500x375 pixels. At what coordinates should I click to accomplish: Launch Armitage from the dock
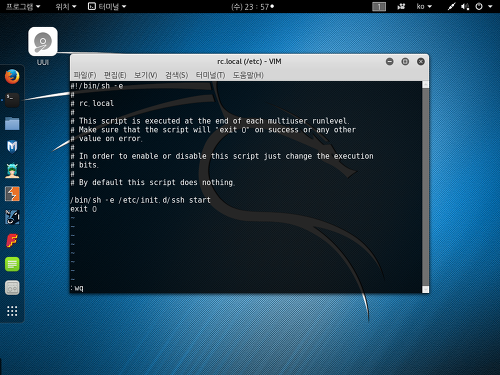(12, 170)
